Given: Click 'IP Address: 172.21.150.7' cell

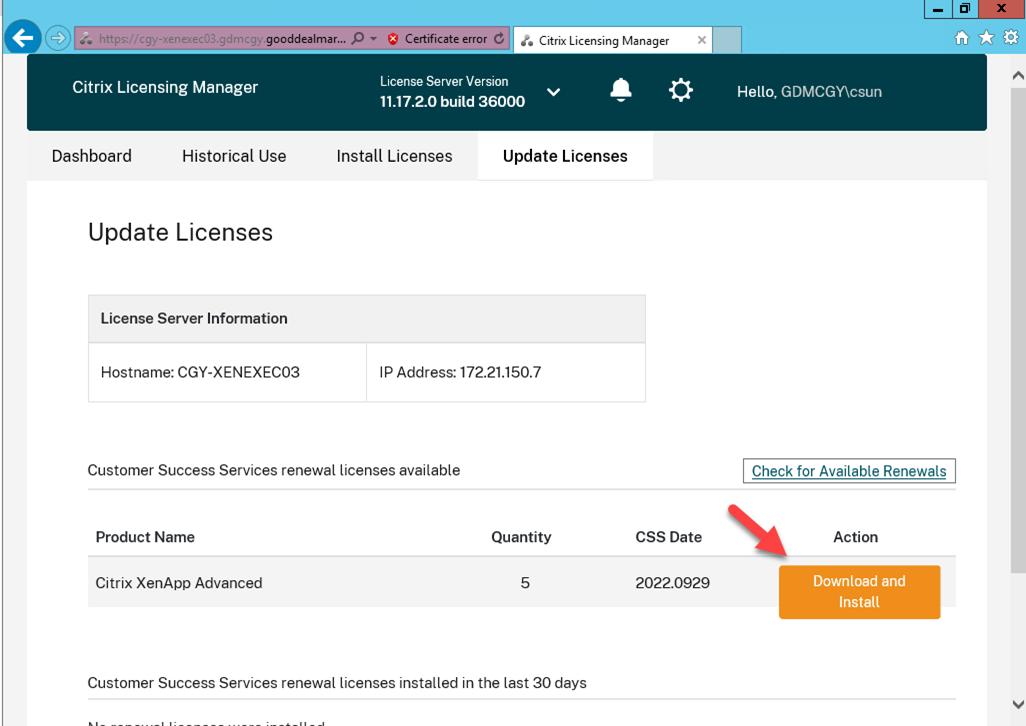Looking at the screenshot, I should [506, 373].
